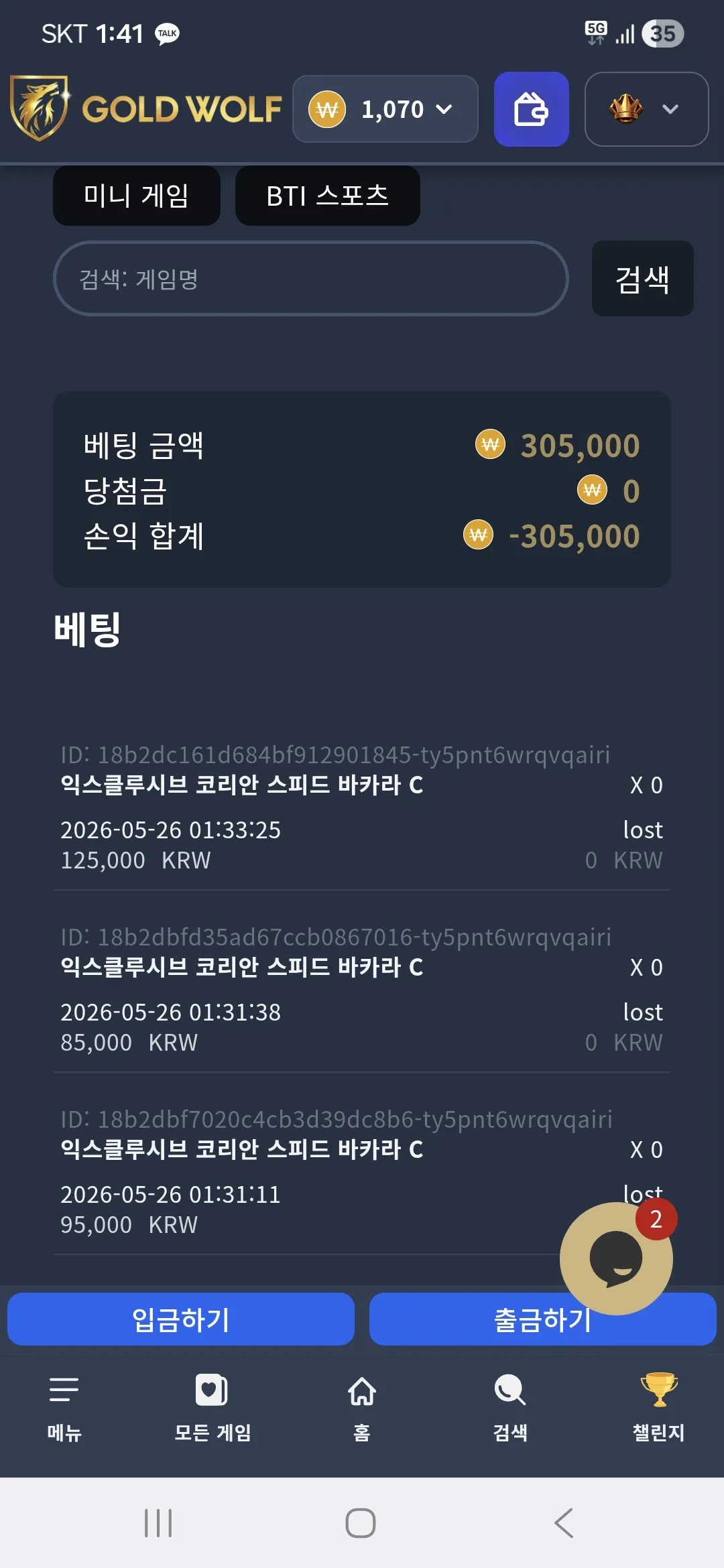The height and width of the screenshot is (1568, 724).
Task: Click the dark 검색 search button
Action: pos(643,279)
